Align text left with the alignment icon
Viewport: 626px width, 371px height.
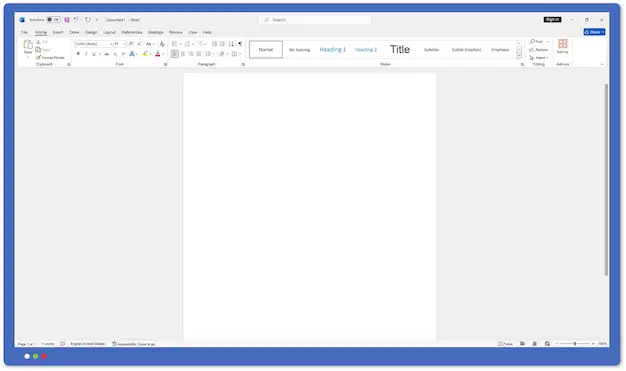point(174,54)
